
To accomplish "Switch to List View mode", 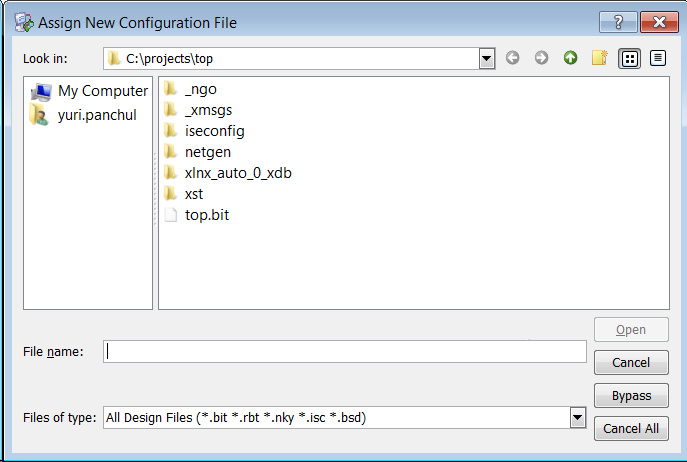I will [x=629, y=59].
